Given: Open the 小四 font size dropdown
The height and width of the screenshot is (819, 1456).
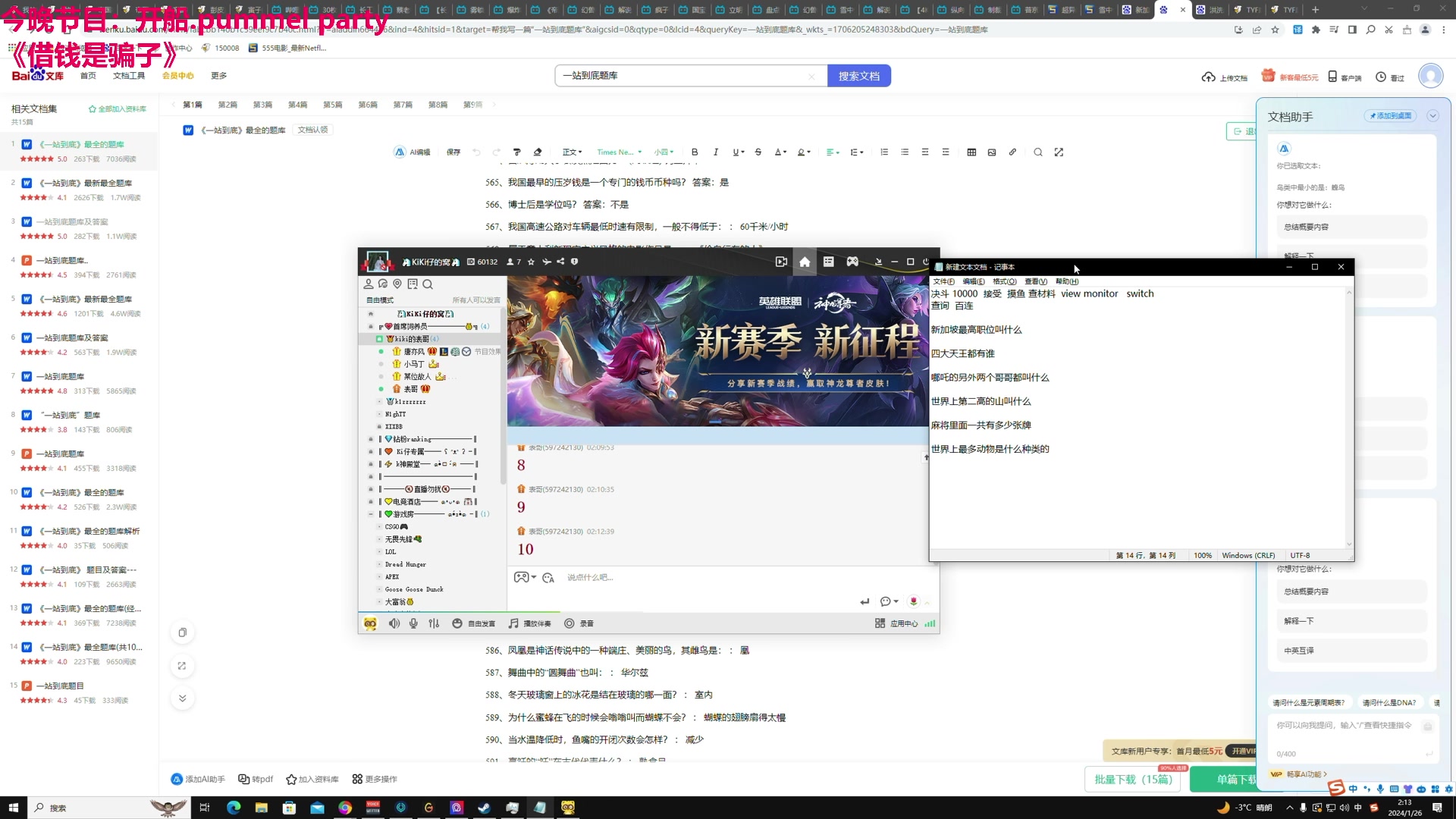Looking at the screenshot, I should (x=664, y=152).
